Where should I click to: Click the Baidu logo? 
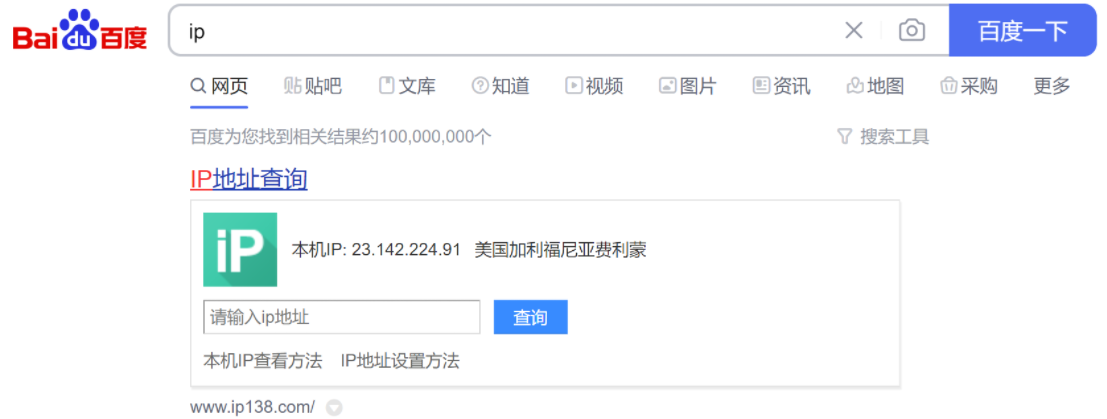tap(80, 30)
